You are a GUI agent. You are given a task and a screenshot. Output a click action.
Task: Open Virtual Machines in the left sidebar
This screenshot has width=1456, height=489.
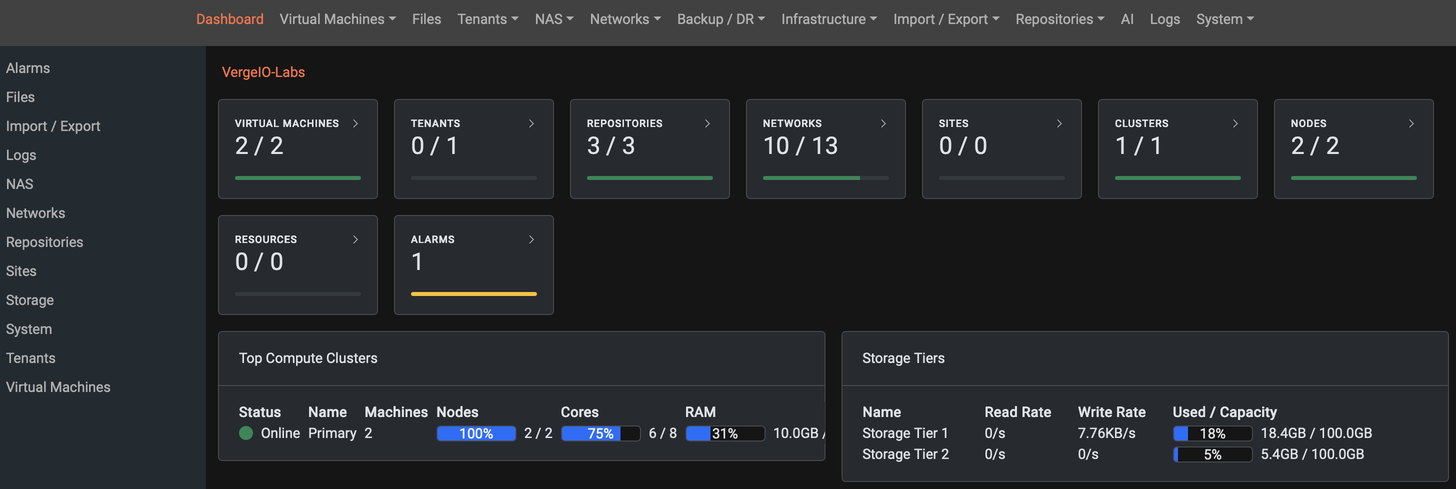[x=58, y=387]
